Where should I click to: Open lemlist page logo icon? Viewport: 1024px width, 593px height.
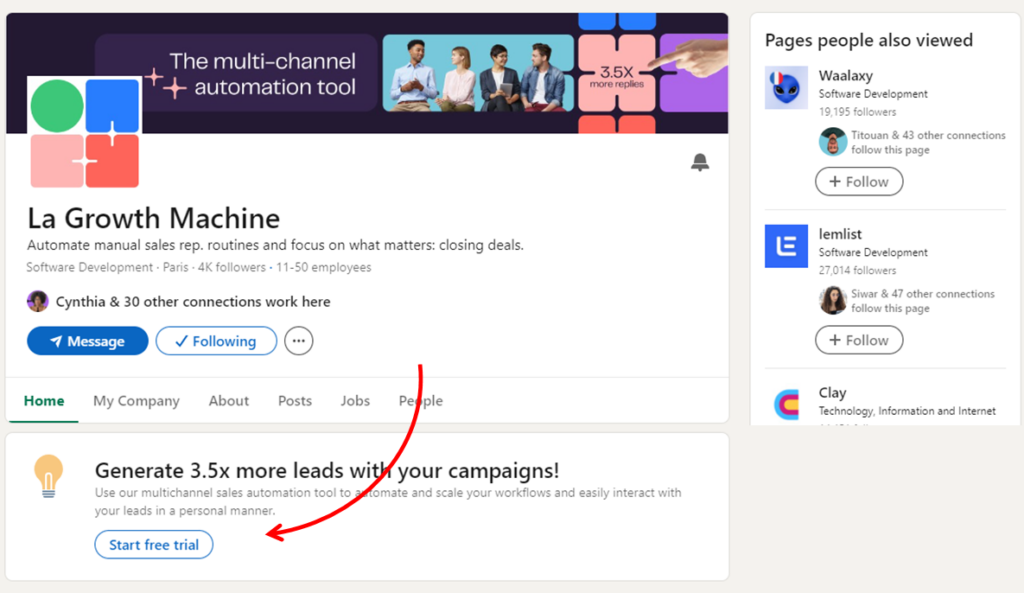pos(786,246)
